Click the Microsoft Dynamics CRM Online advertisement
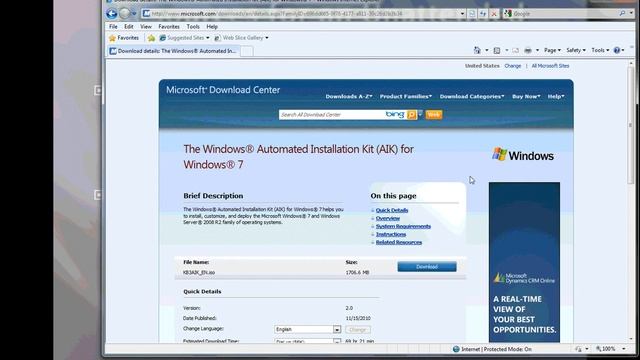 pos(524,262)
